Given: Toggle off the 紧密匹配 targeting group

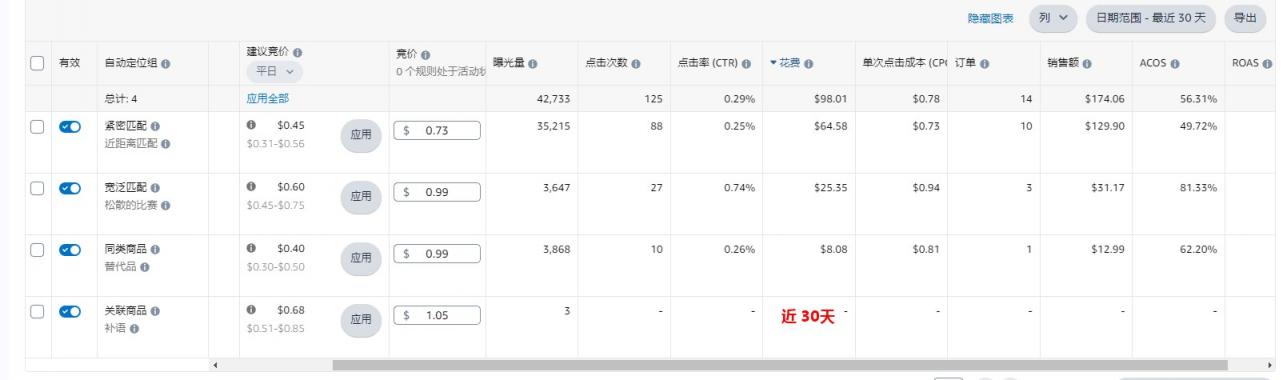Looking at the screenshot, I should (70, 126).
